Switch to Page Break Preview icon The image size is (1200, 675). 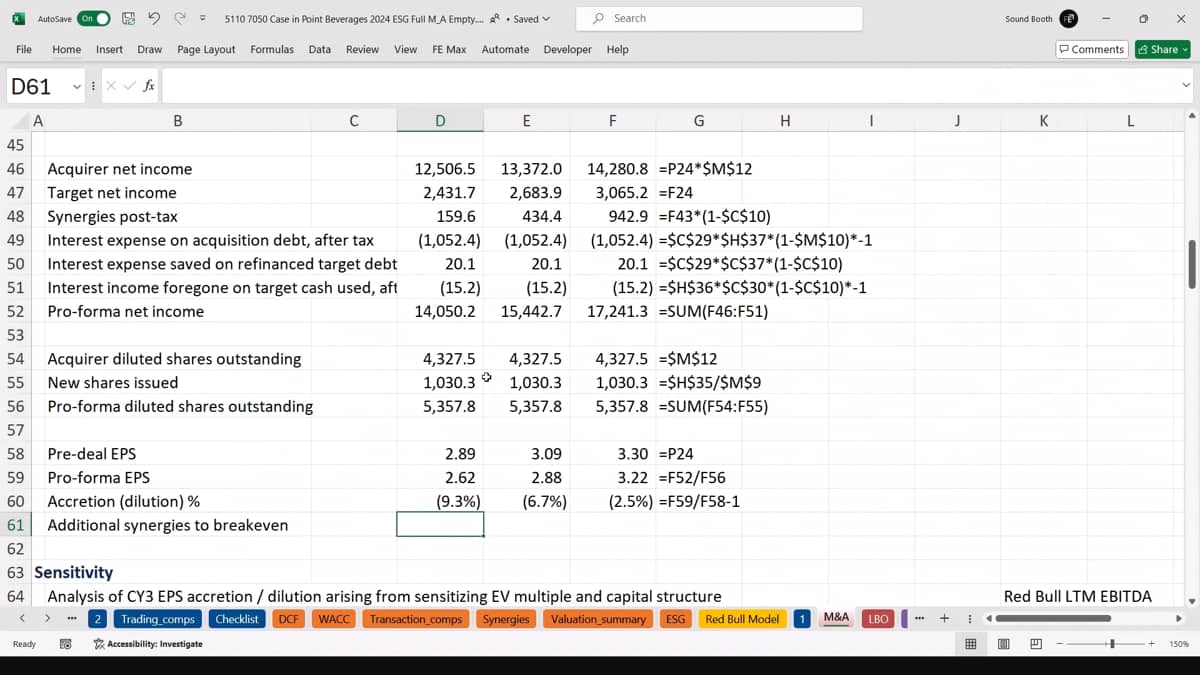point(1035,644)
